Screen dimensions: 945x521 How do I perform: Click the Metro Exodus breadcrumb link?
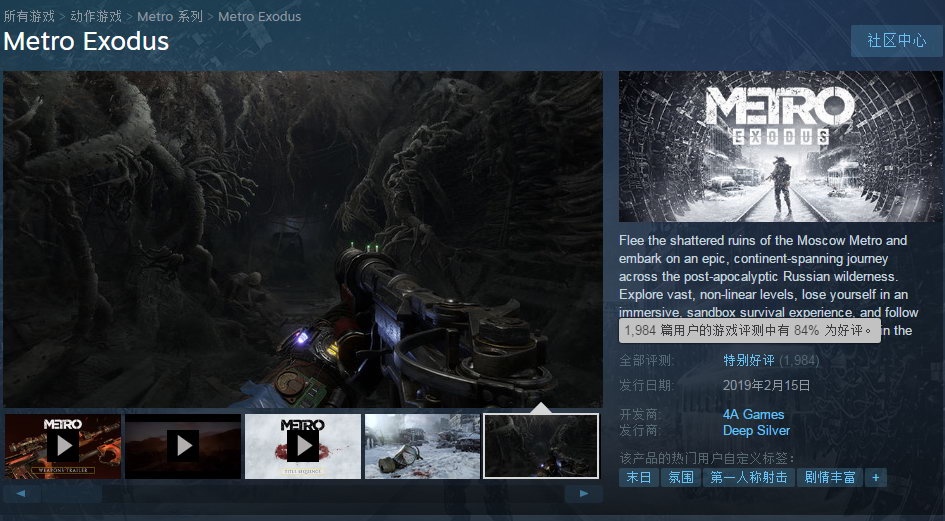[x=259, y=17]
